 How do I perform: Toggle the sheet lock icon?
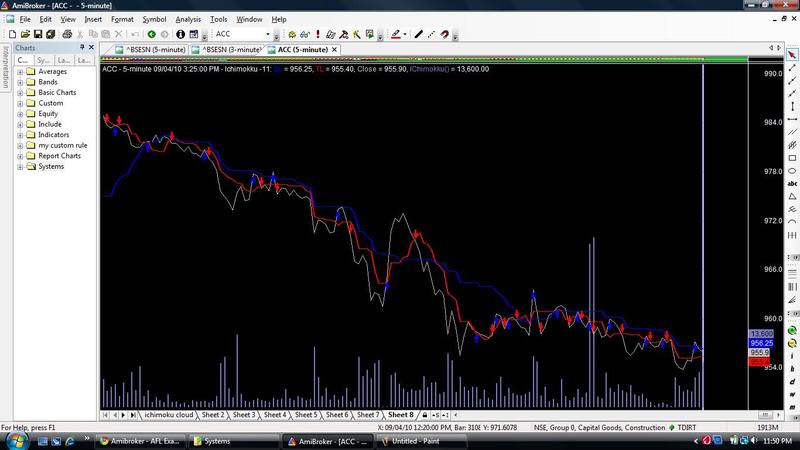[424, 415]
